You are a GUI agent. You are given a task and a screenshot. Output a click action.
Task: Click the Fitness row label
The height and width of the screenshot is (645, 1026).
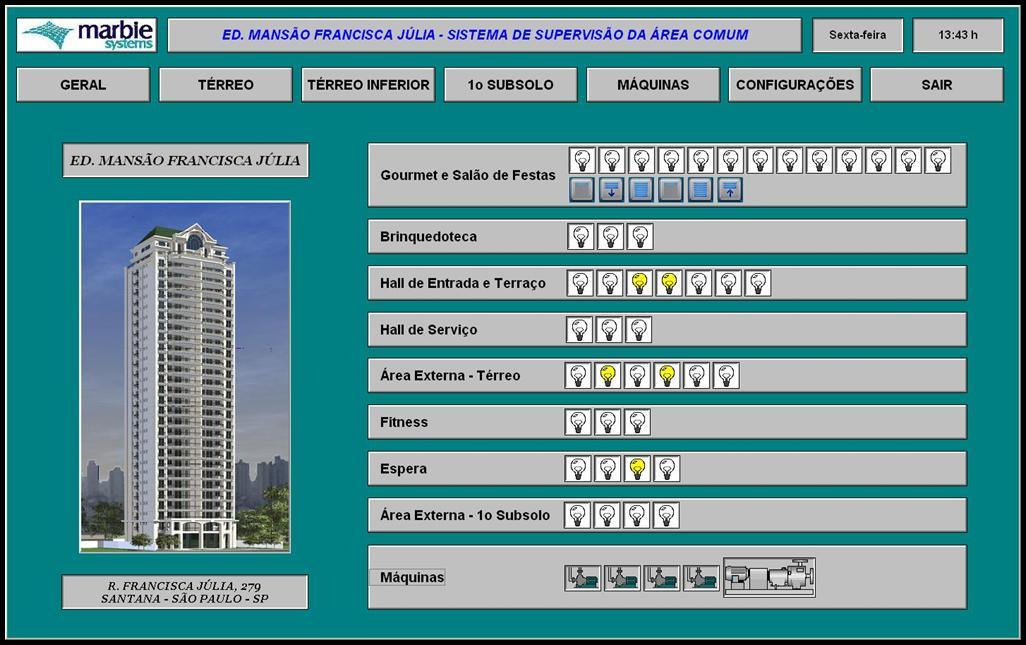point(404,423)
